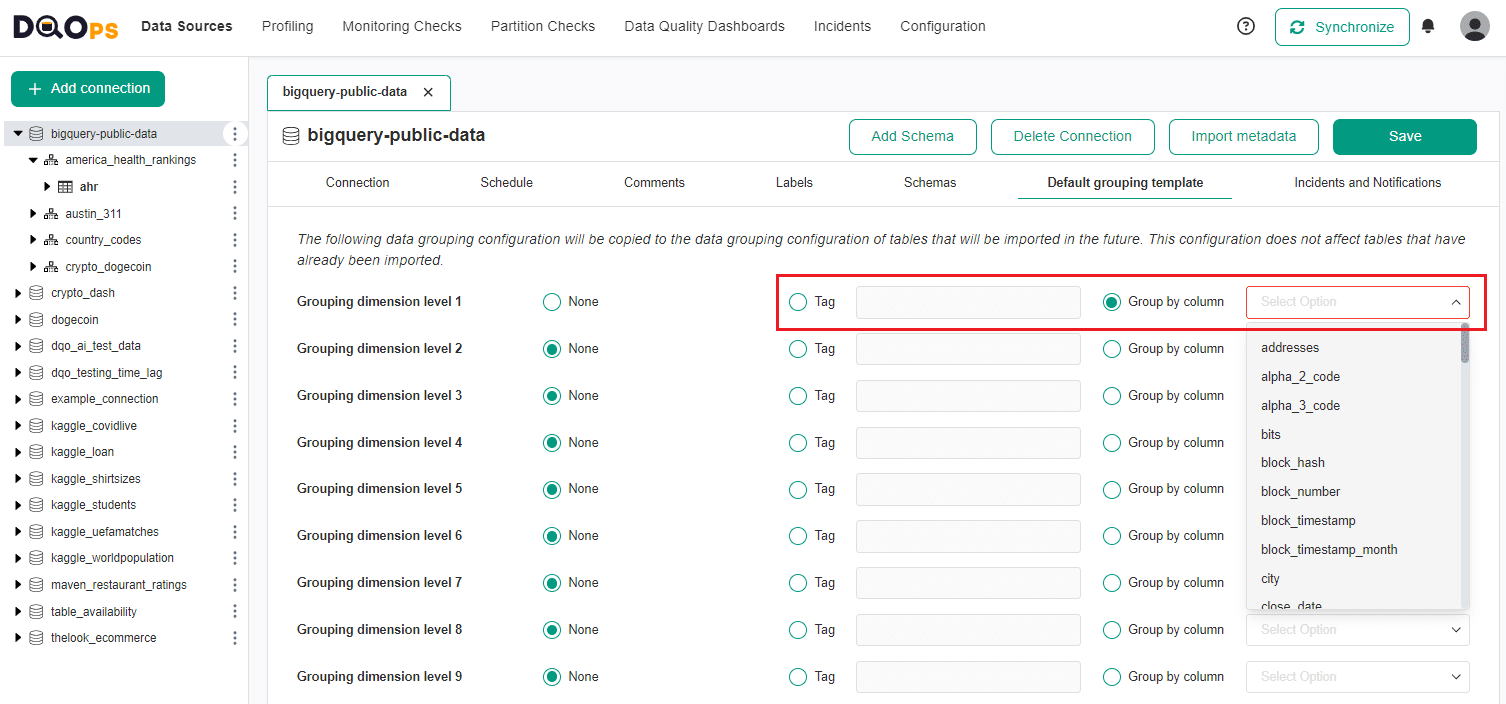The image size is (1506, 704).
Task: Open the three-dot menu for america_health_rankings
Action: pyautogui.click(x=235, y=160)
